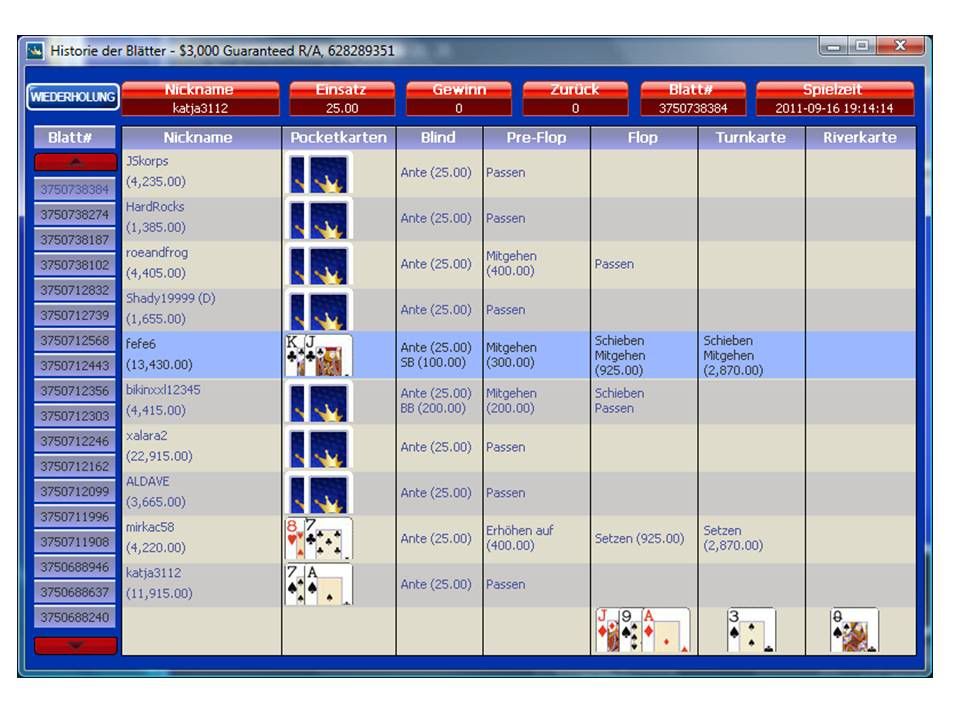Click roeandfrog face-down pocket cards
Screen dimensions: 960x720
(x=319, y=264)
